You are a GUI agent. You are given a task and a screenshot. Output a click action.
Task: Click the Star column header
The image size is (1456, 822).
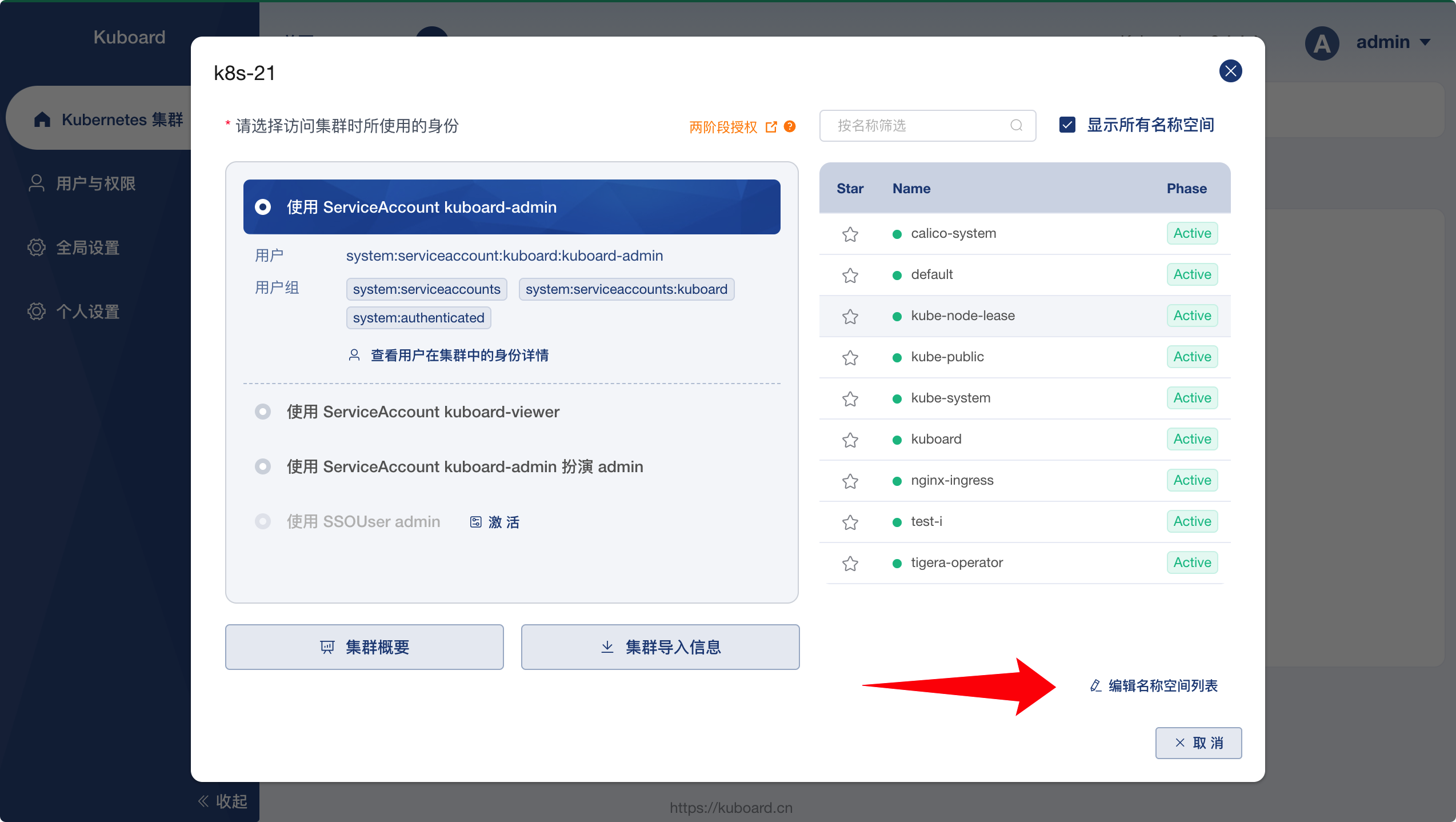point(850,189)
